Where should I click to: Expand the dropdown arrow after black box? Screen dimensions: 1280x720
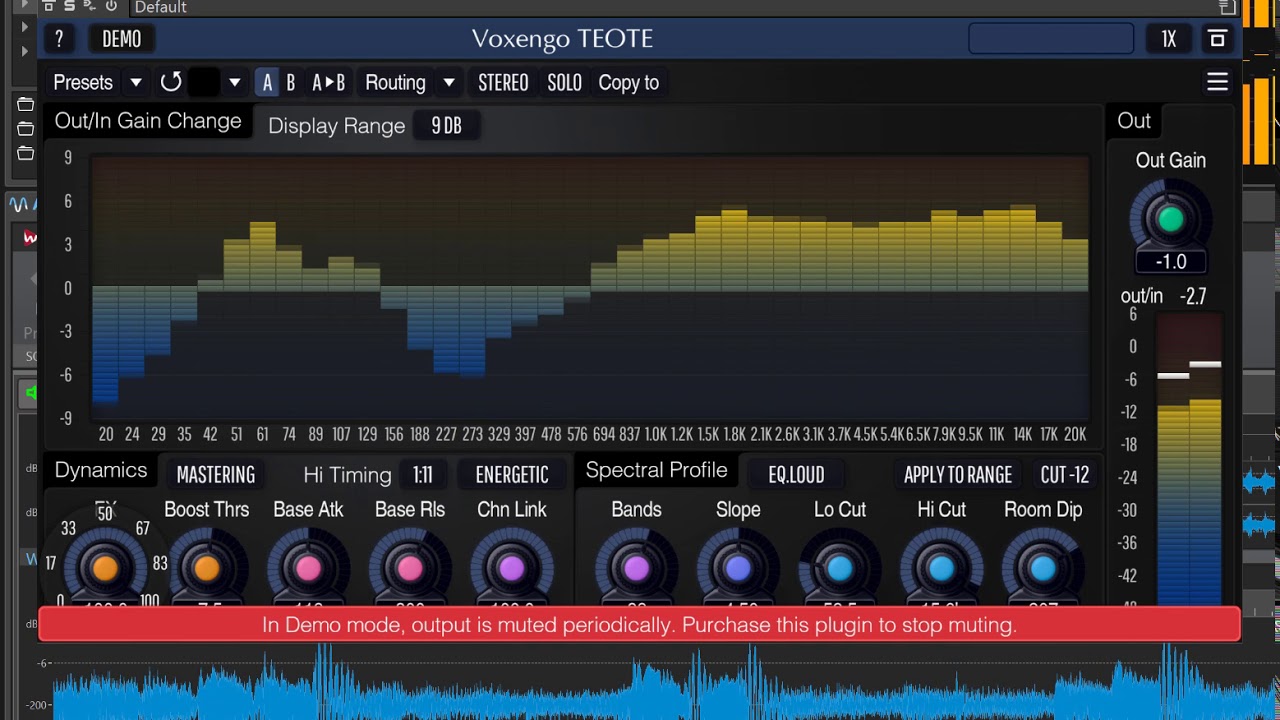[234, 83]
